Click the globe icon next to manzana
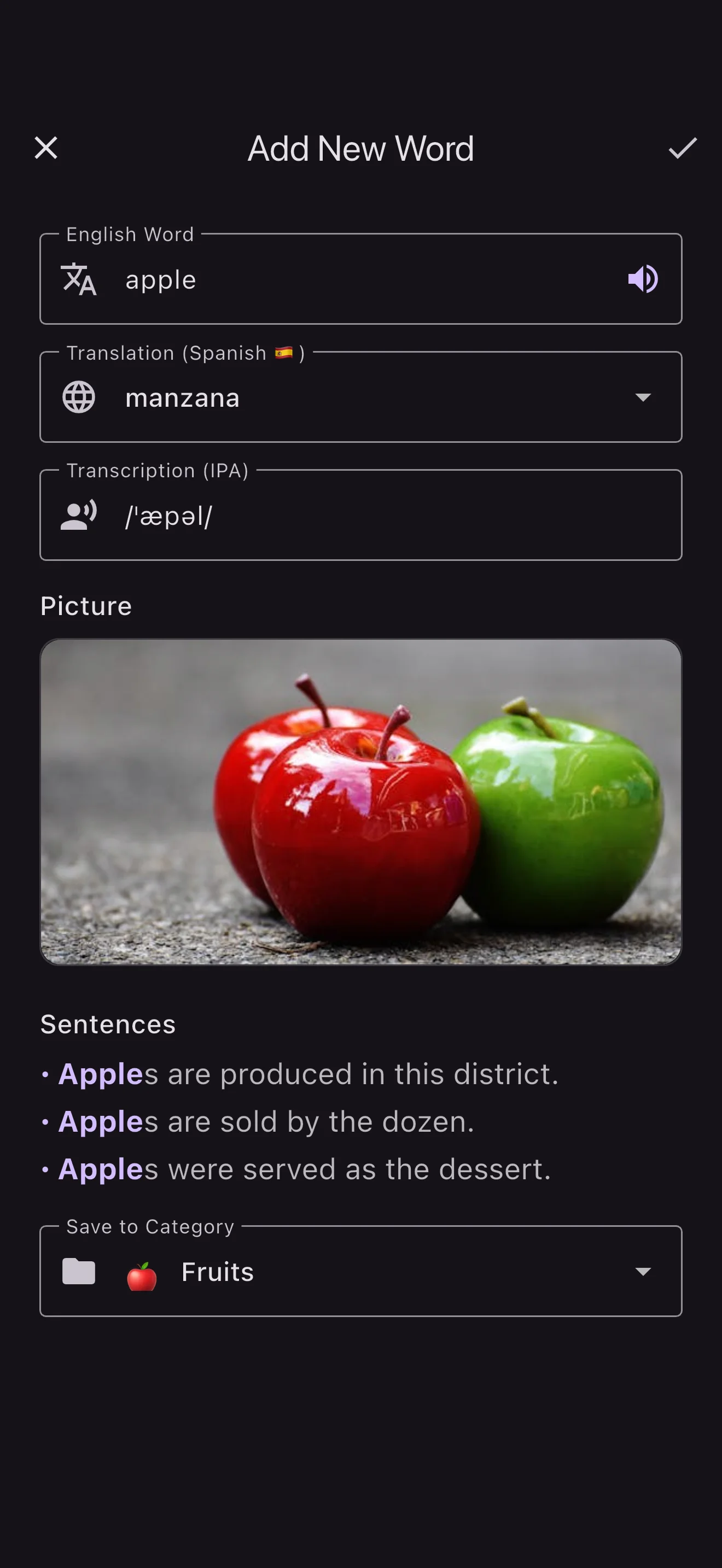This screenshot has width=722, height=1568. [78, 397]
